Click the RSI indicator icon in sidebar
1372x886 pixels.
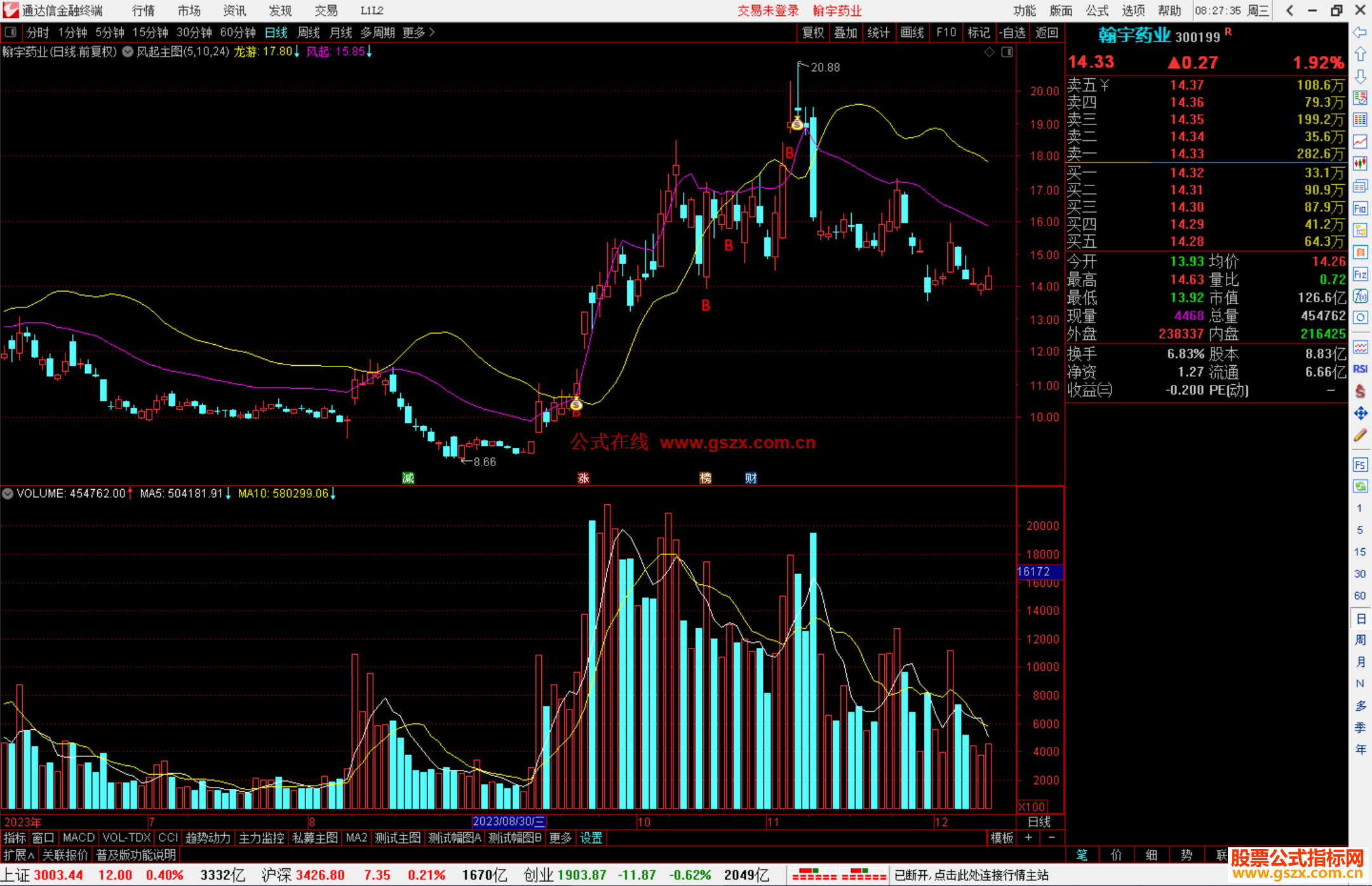pyautogui.click(x=1360, y=369)
